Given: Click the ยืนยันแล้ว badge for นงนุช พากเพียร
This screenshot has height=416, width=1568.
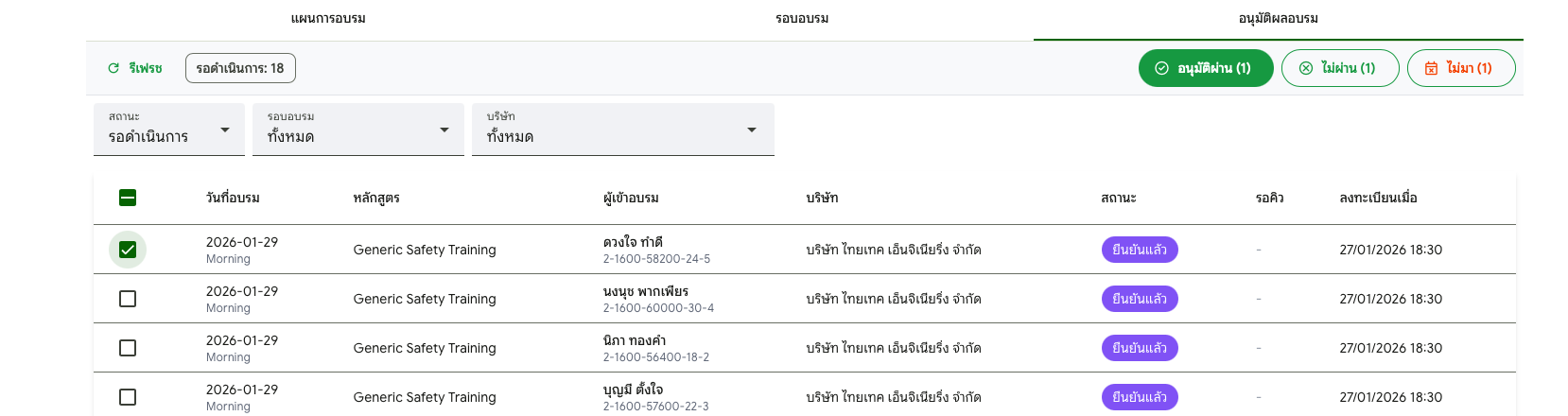Looking at the screenshot, I should 1140,299.
